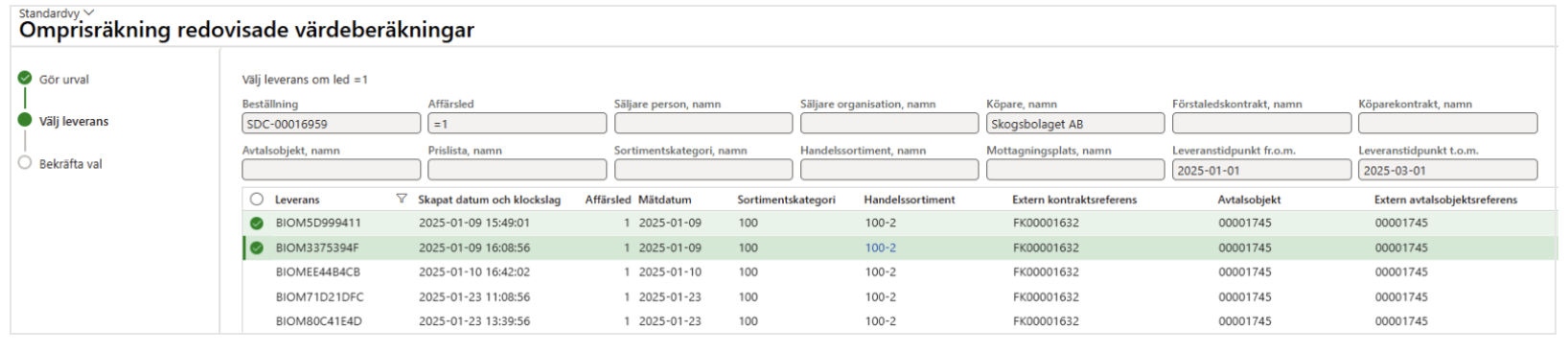Click timestamp 2025-01-23 11:08:56
This screenshot has width=1568, height=353.
pyautogui.click(x=474, y=297)
